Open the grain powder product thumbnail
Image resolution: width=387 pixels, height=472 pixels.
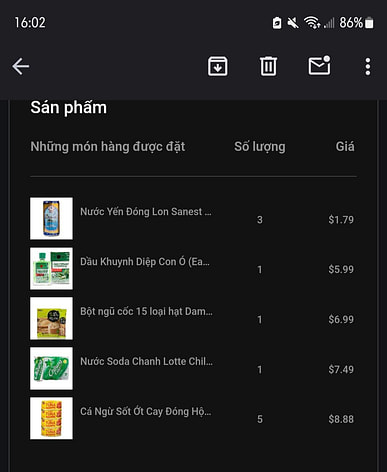coord(51,318)
